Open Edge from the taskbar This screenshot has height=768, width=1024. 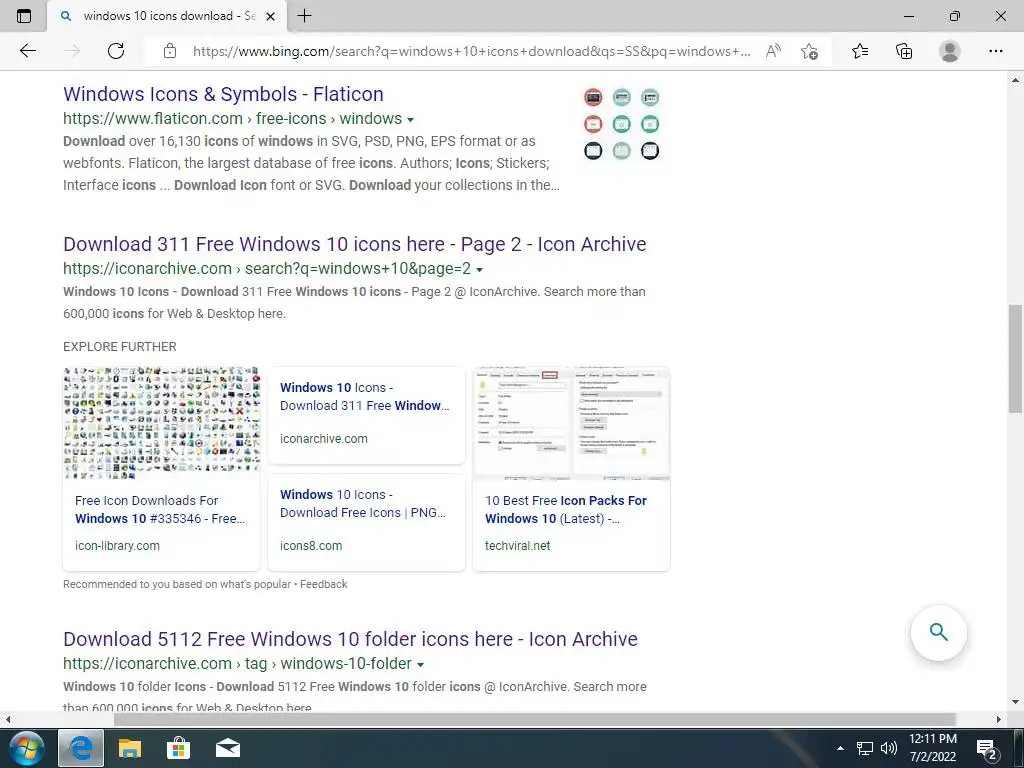pyautogui.click(x=81, y=748)
